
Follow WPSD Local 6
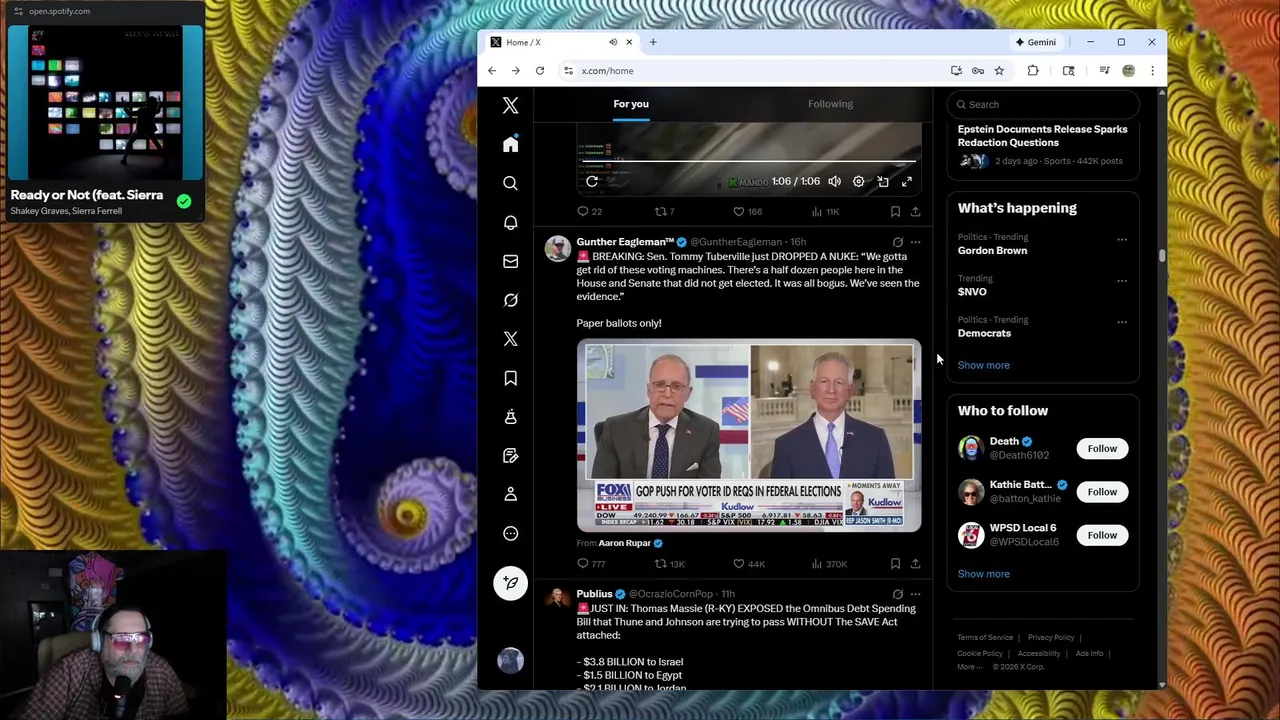tap(1102, 535)
